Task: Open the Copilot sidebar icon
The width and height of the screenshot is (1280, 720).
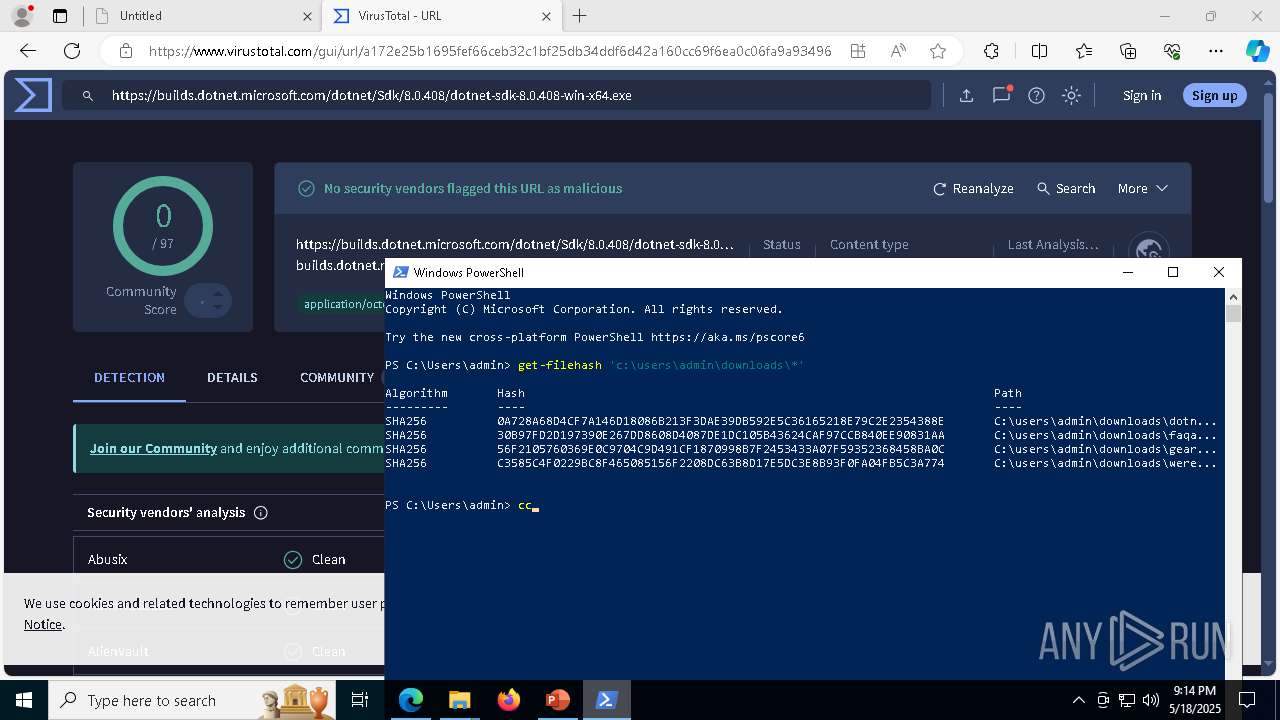Action: [1257, 51]
